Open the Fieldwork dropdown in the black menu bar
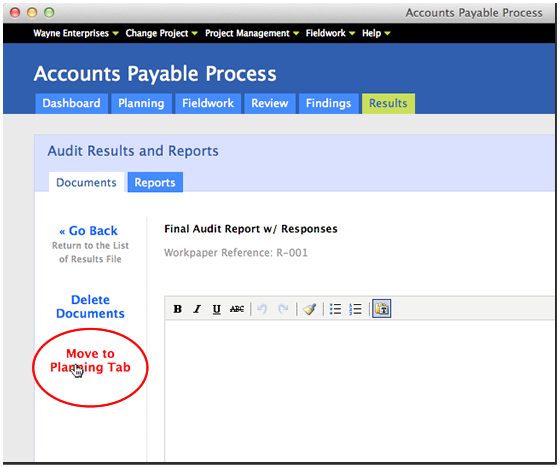 click(330, 33)
